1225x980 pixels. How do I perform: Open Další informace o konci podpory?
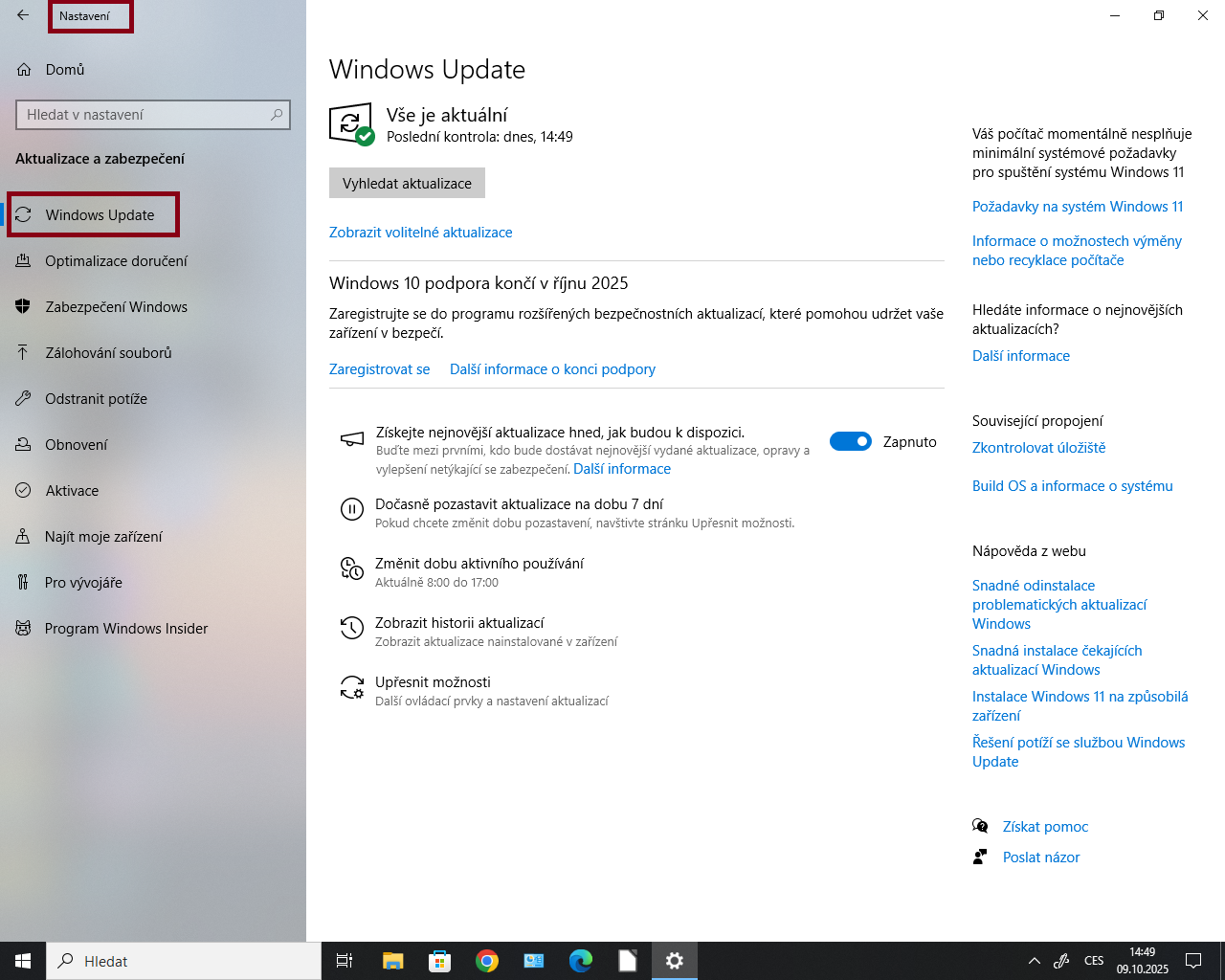point(552,369)
